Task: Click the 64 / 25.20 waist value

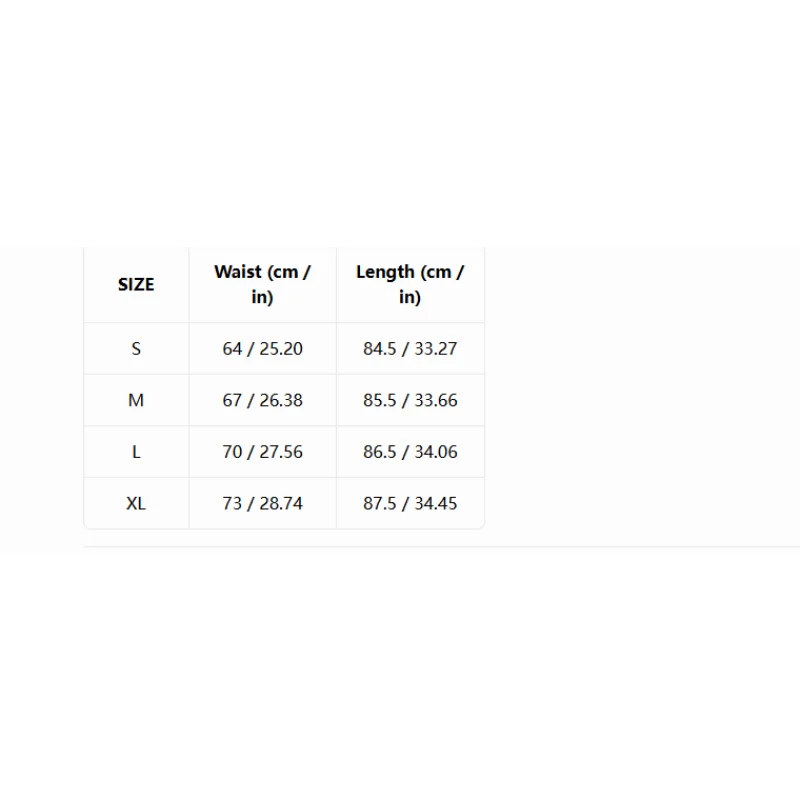Action: coord(262,348)
